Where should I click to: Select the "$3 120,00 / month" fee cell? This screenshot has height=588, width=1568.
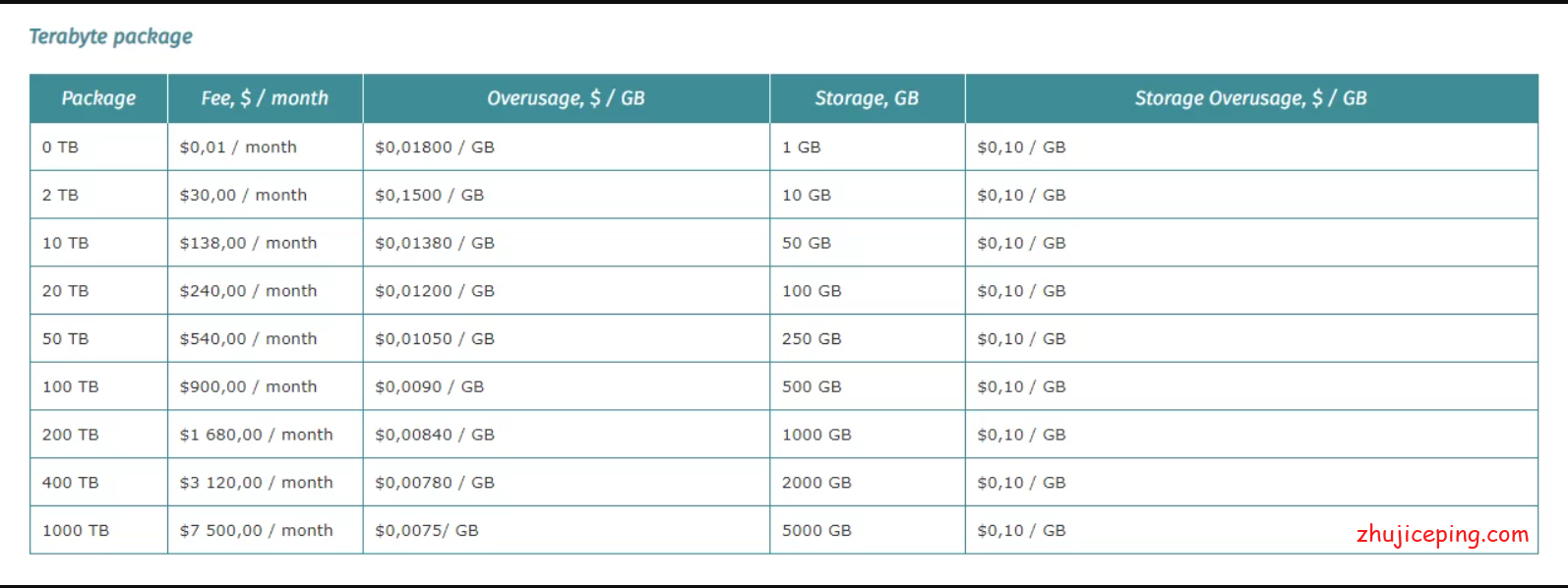click(256, 483)
